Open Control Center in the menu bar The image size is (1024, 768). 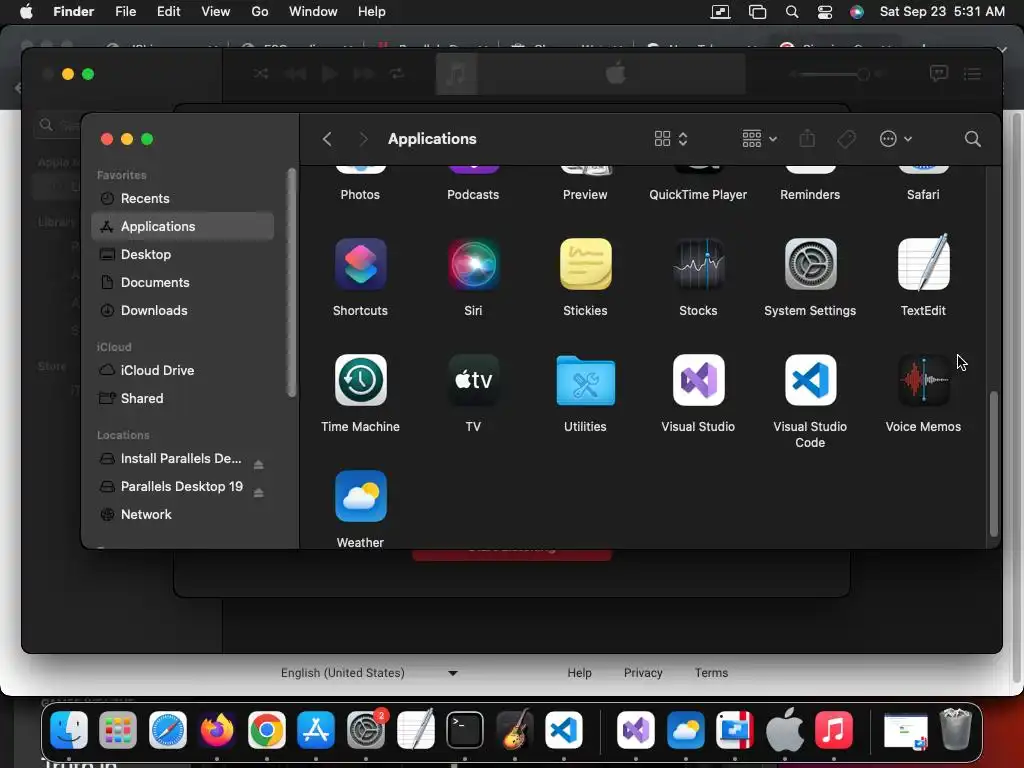[825, 12]
